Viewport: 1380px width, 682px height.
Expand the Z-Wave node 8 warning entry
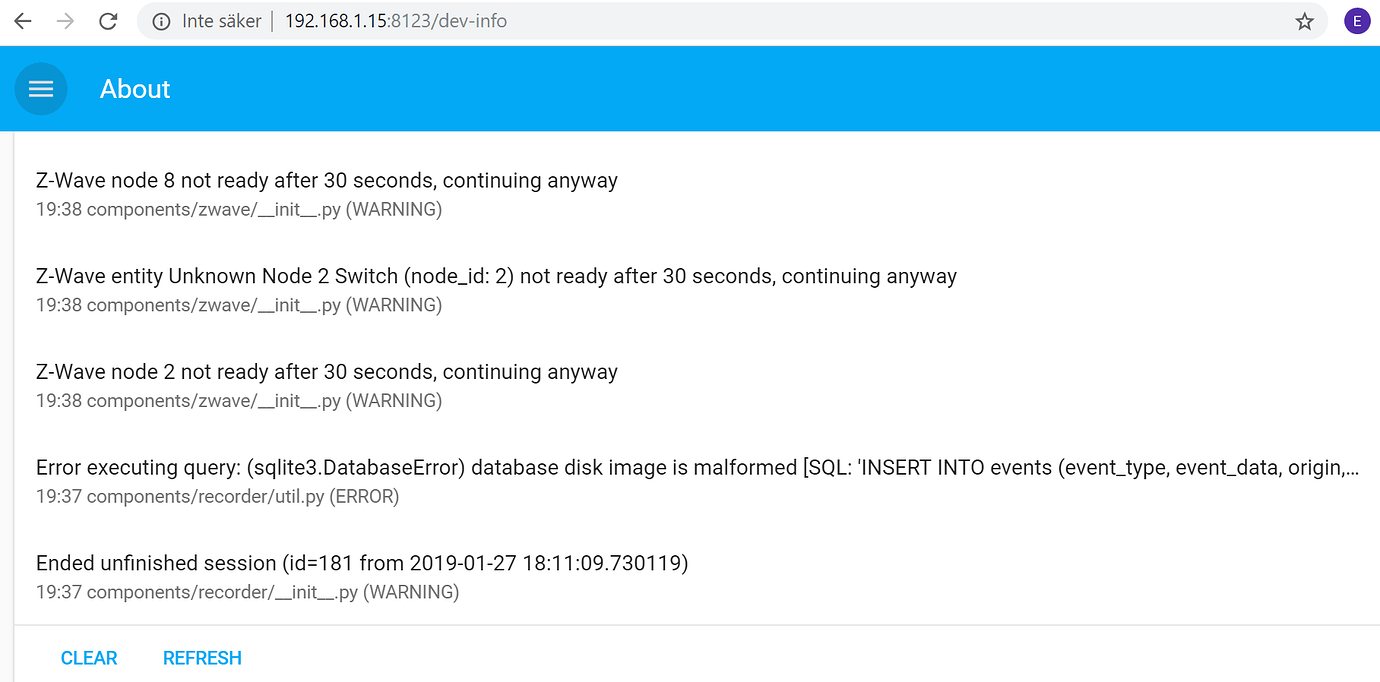tap(326, 180)
